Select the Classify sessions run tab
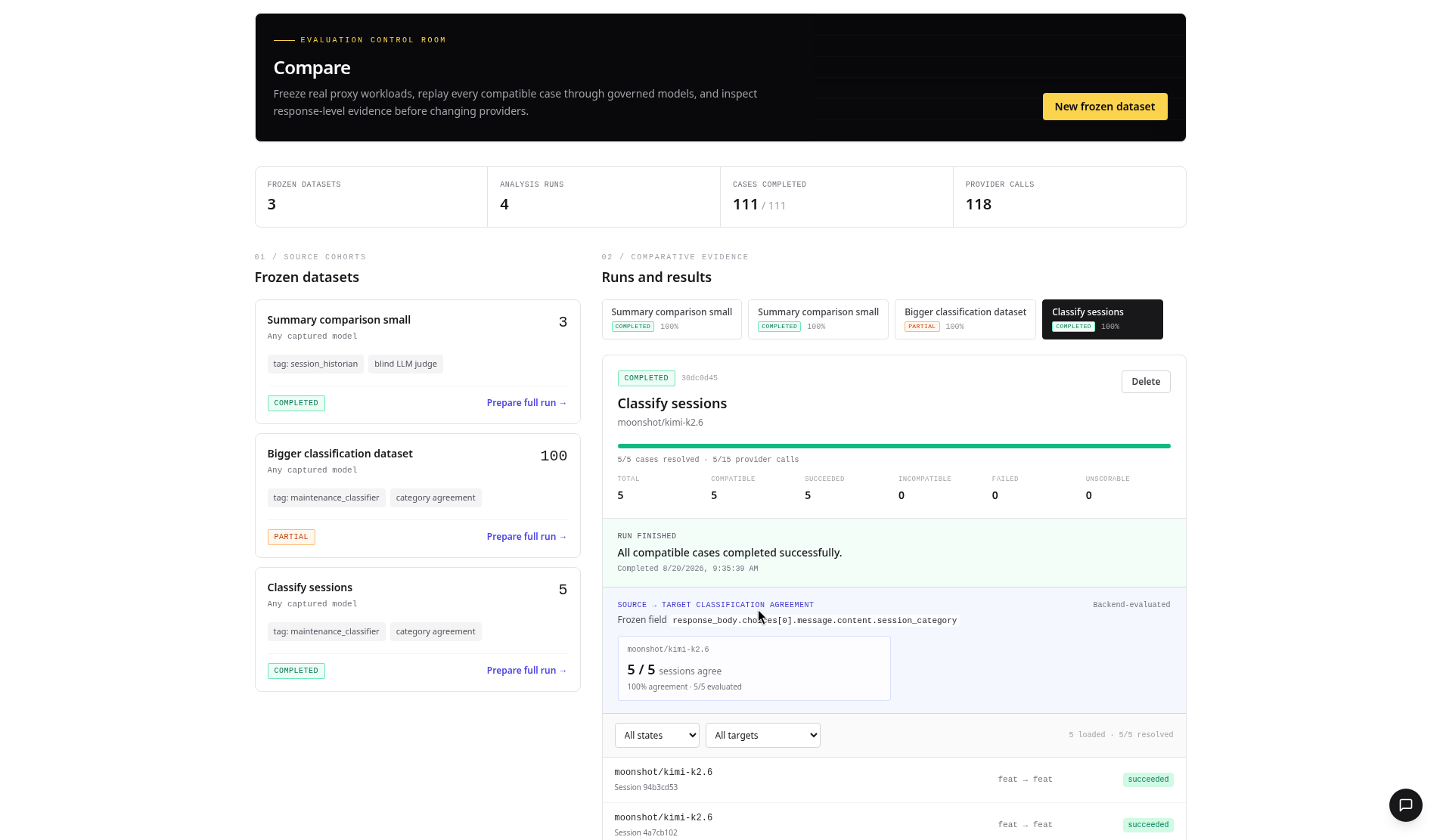This screenshot has width=1440, height=840. coord(1102,319)
